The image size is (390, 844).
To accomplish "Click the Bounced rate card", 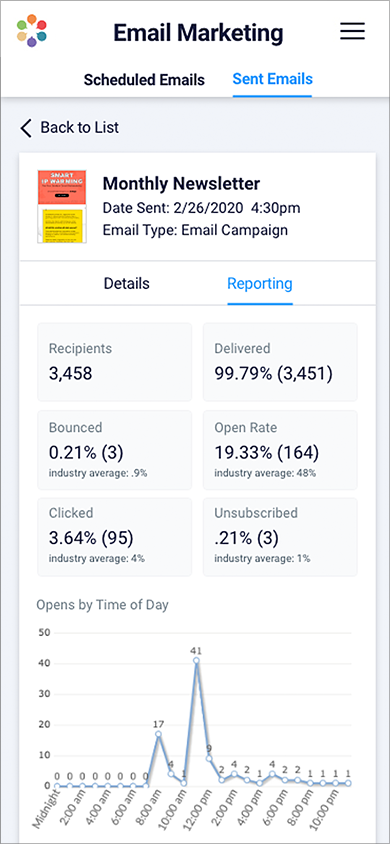I will click(x=114, y=450).
